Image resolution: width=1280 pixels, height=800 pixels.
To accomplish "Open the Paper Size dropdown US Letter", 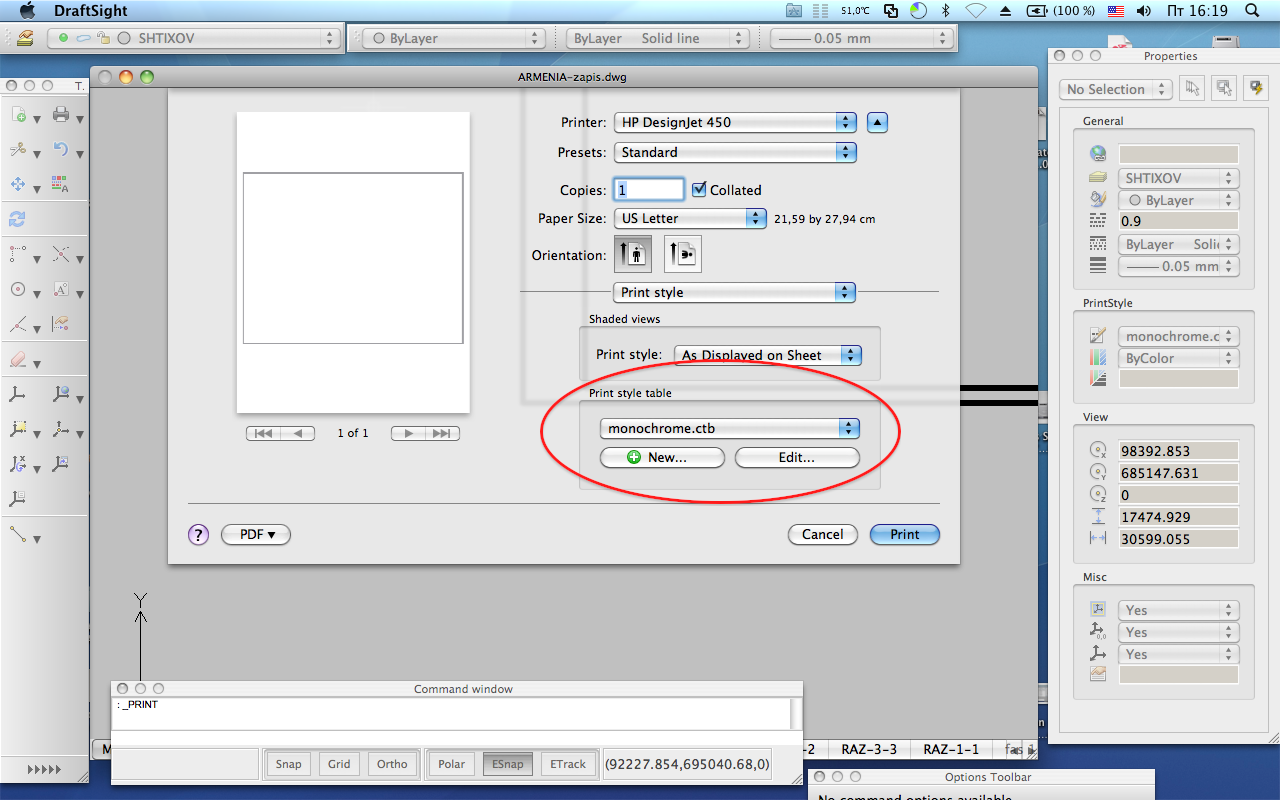I will (x=690, y=218).
